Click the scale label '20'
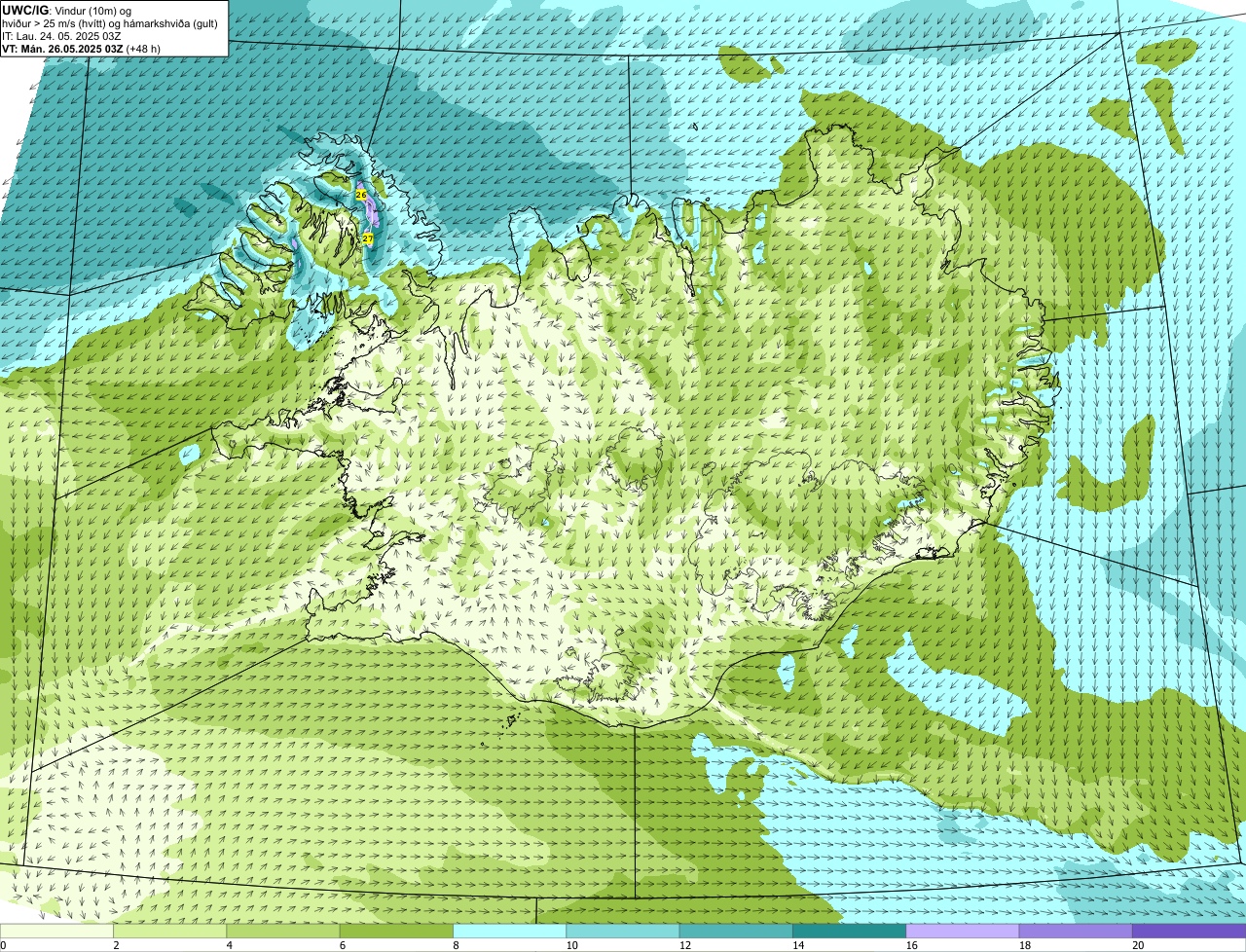Screen dimensions: 1246x952 point(1138,945)
